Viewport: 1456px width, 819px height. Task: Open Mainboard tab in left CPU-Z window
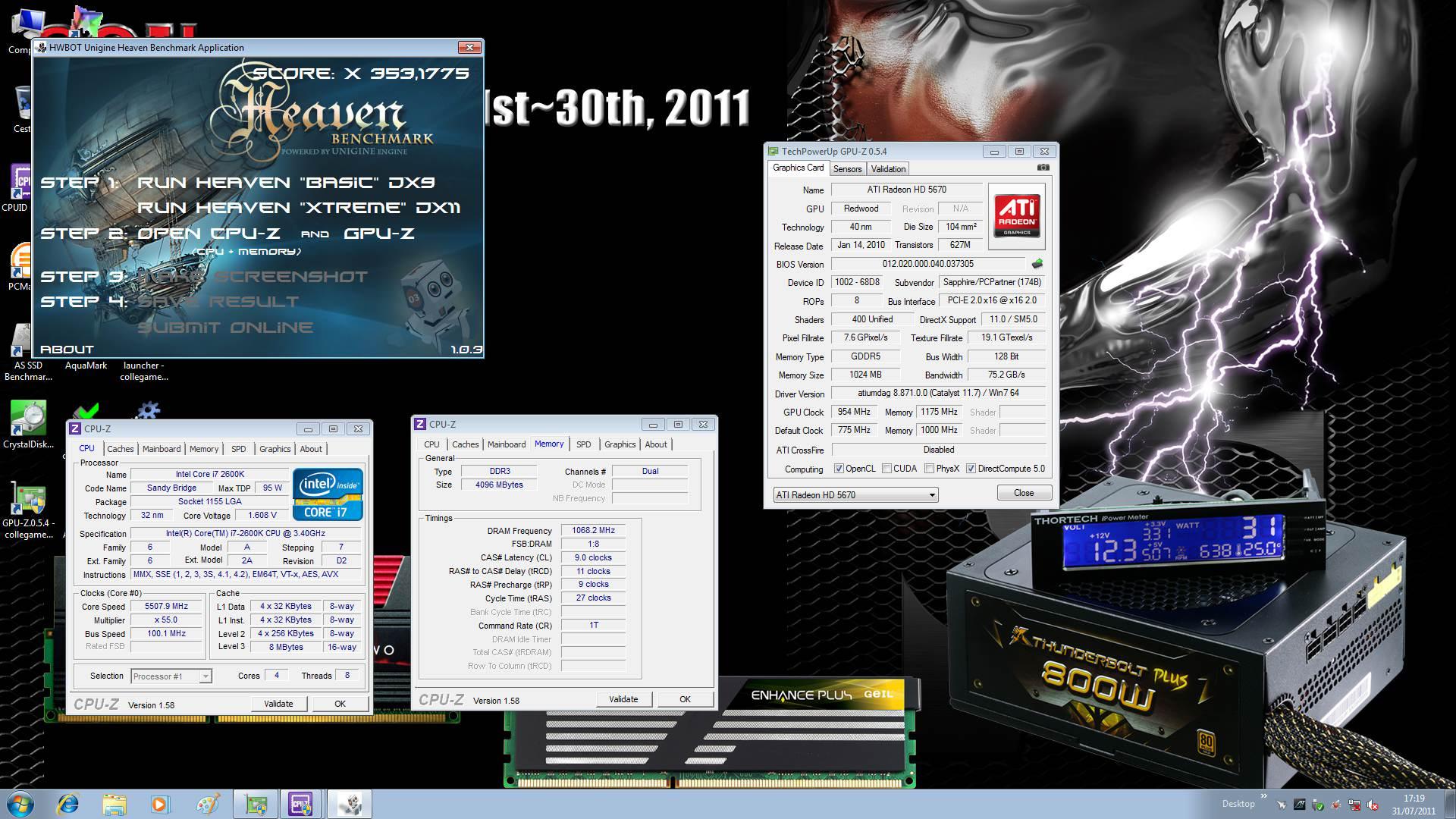tap(162, 449)
